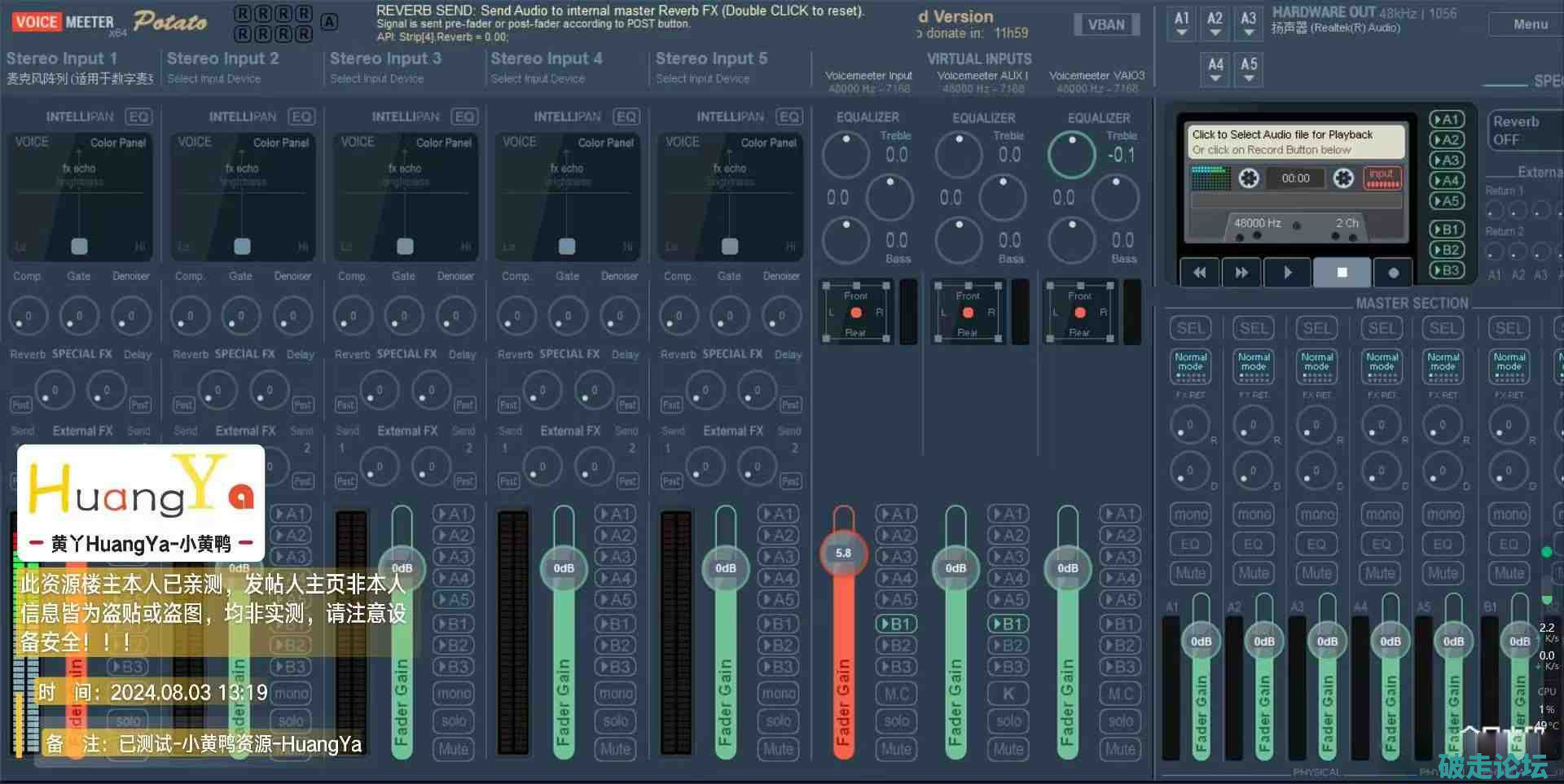This screenshot has width=1564, height=784.
Task: Rewind the cassette recorder
Action: (x=1200, y=273)
